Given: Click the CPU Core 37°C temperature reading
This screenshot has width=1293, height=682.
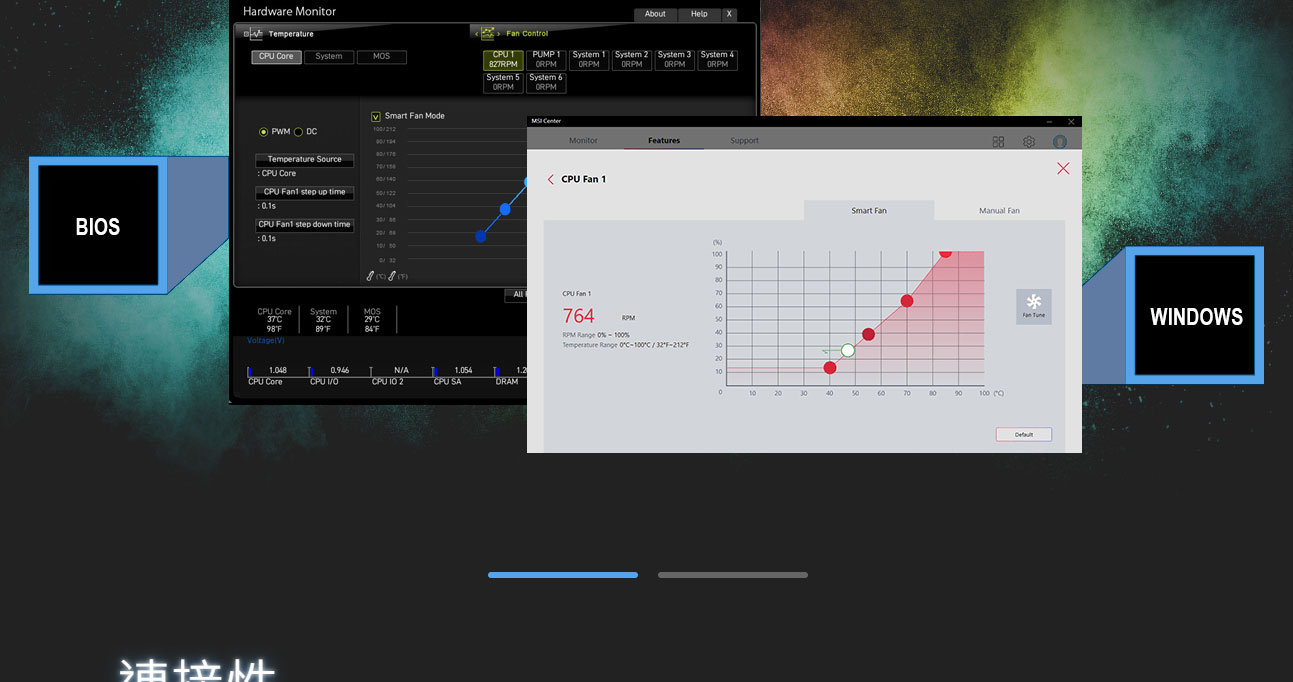Looking at the screenshot, I should pos(274,320).
